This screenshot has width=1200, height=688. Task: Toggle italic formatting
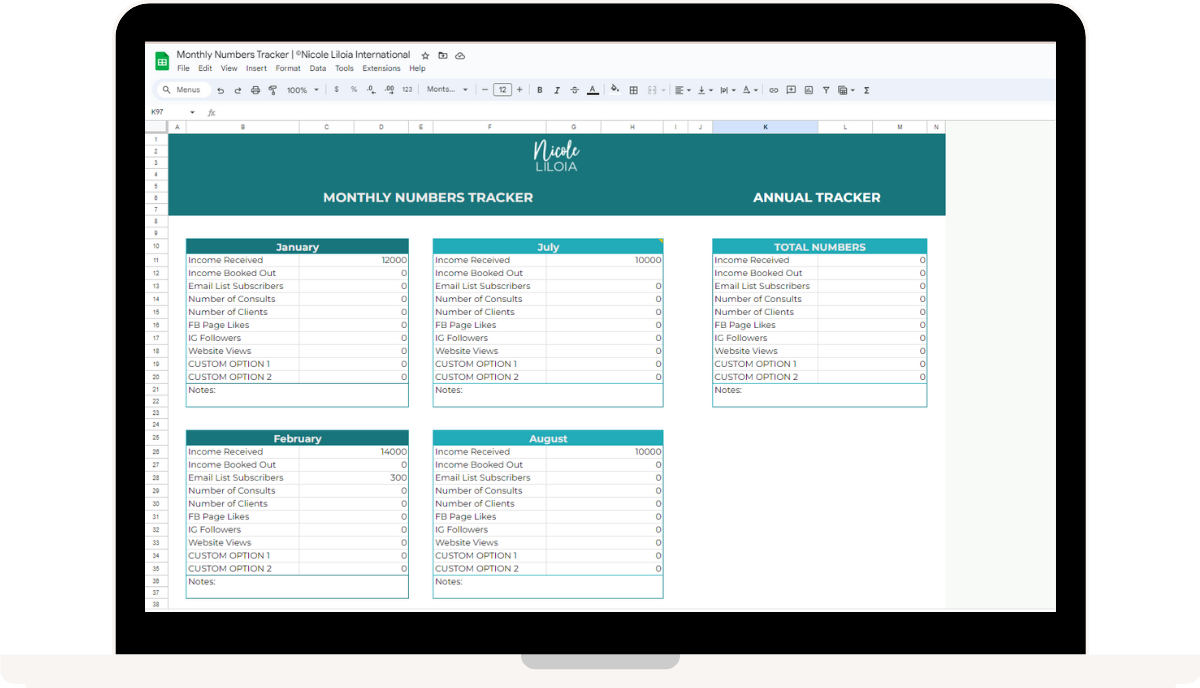click(557, 90)
